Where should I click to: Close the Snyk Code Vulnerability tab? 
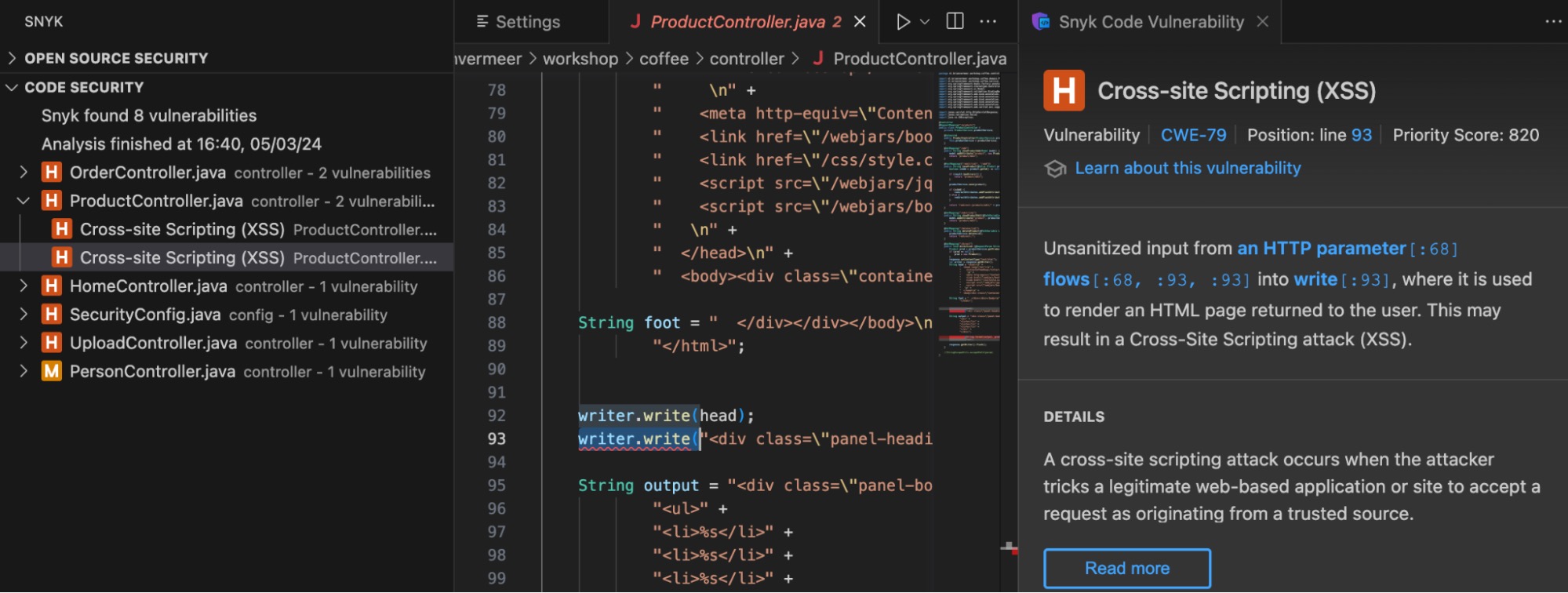click(1262, 22)
